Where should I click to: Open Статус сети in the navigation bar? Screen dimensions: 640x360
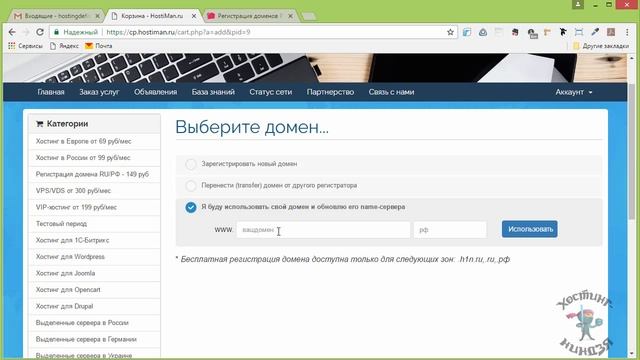pyautogui.click(x=271, y=92)
